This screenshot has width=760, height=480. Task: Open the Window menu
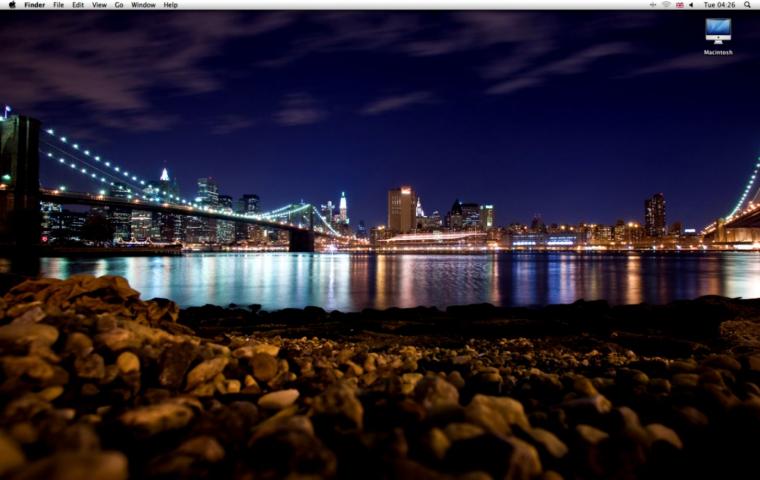[143, 5]
